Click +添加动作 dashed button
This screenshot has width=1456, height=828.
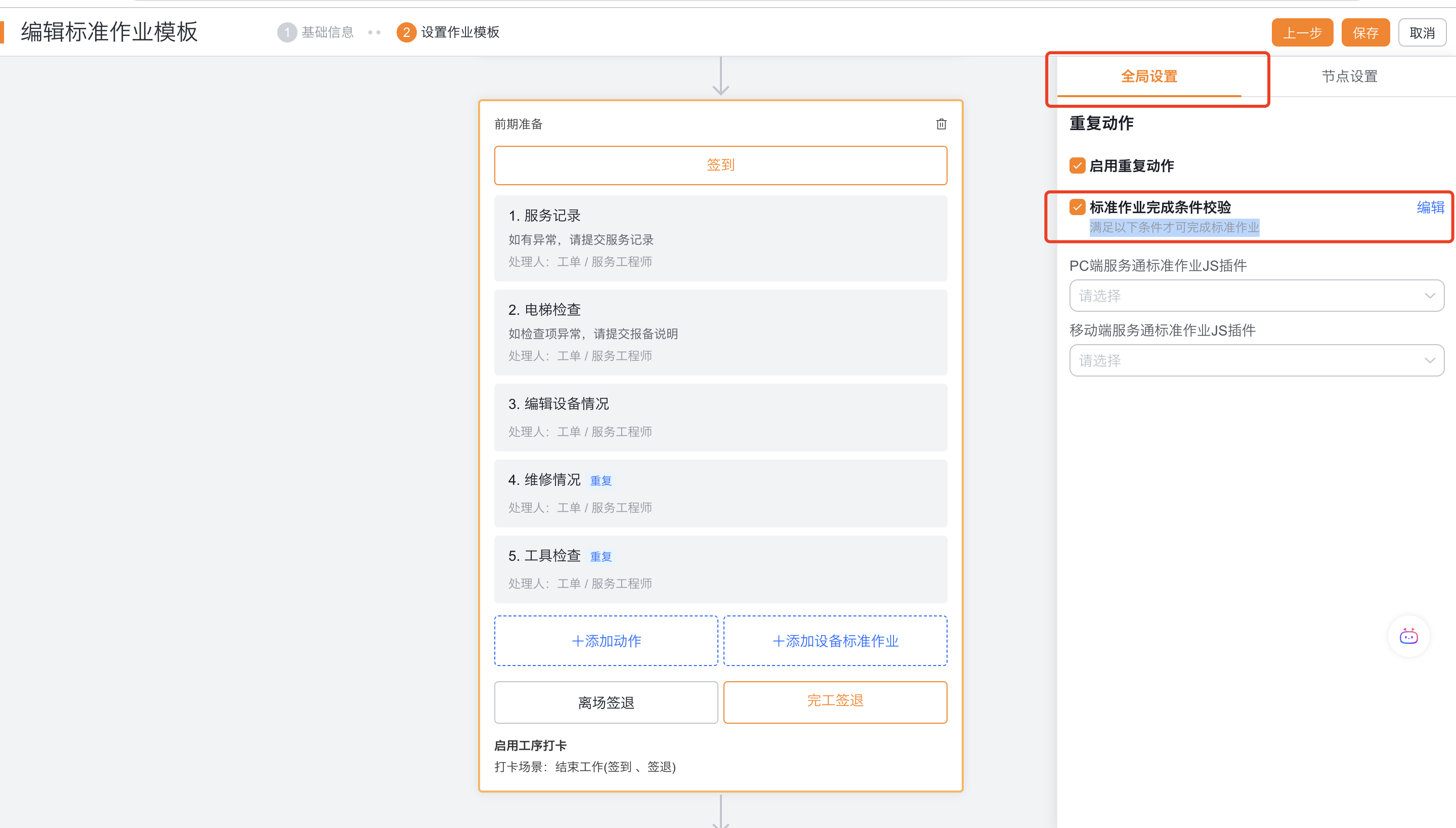[x=606, y=641]
